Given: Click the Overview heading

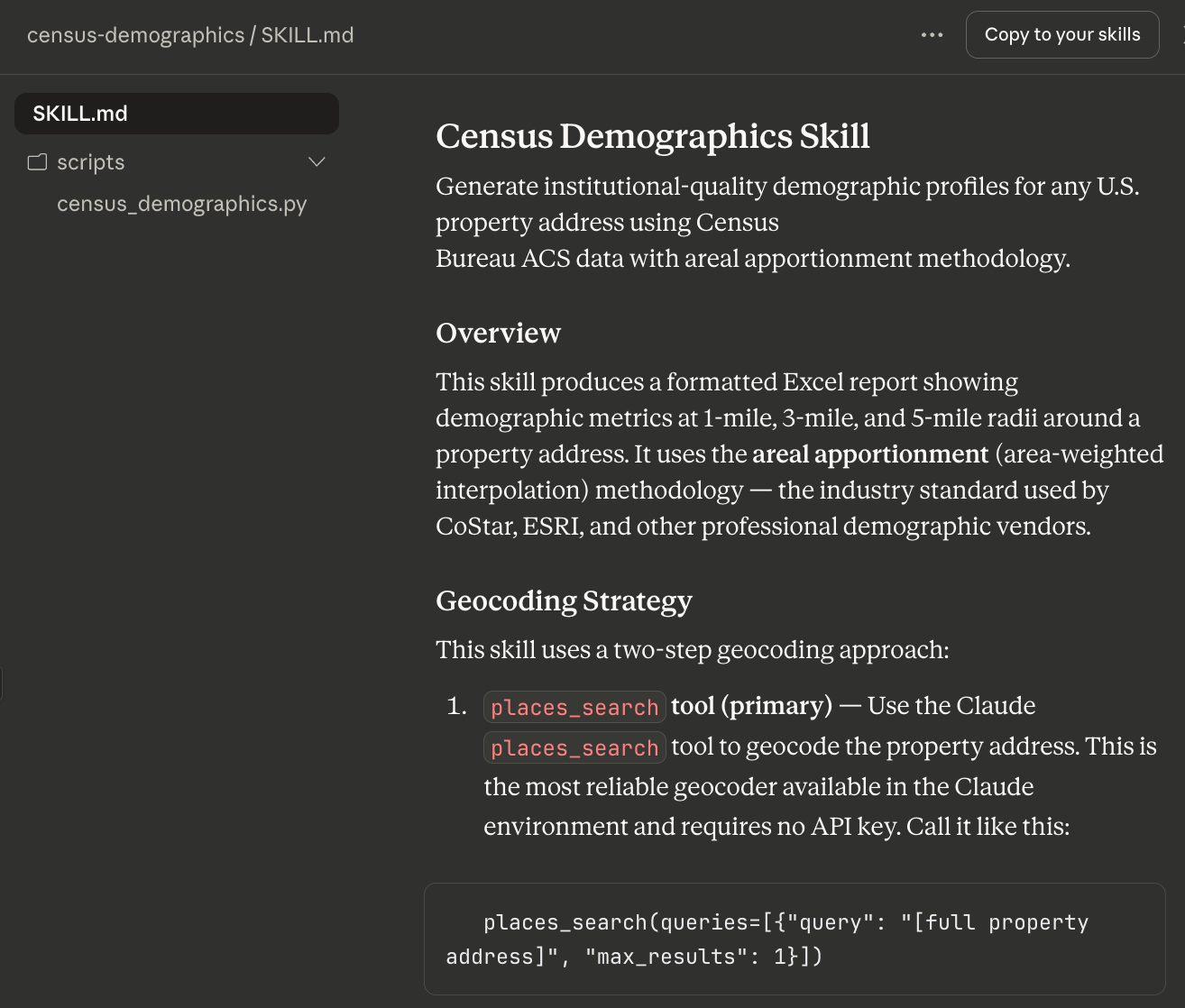Looking at the screenshot, I should 498,333.
